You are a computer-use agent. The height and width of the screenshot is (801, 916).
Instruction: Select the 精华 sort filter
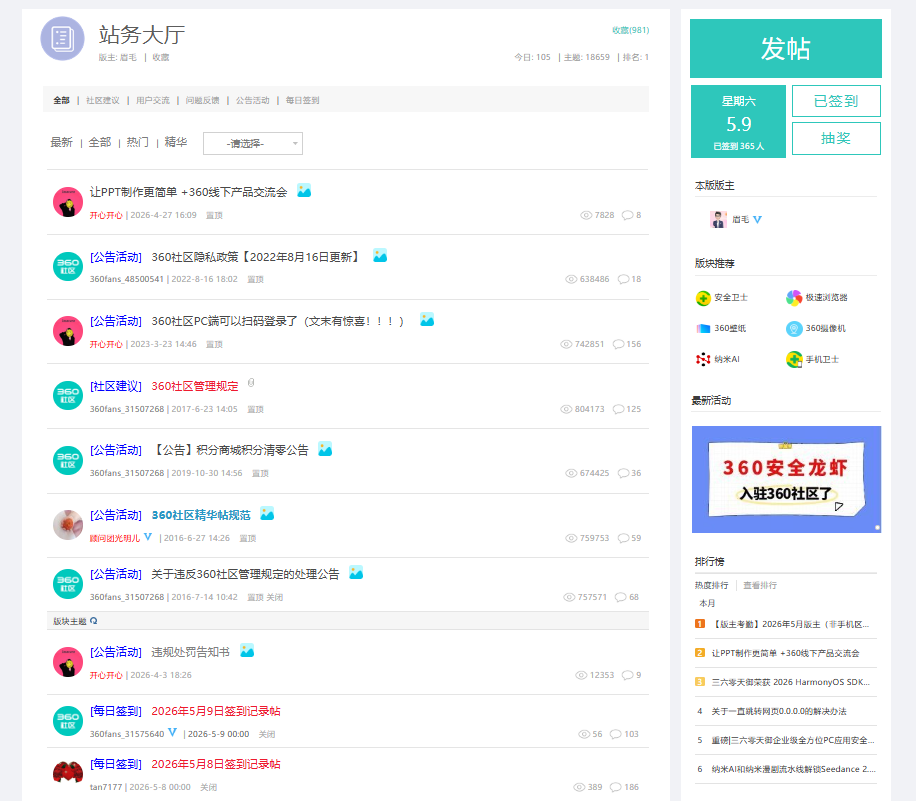pos(176,142)
